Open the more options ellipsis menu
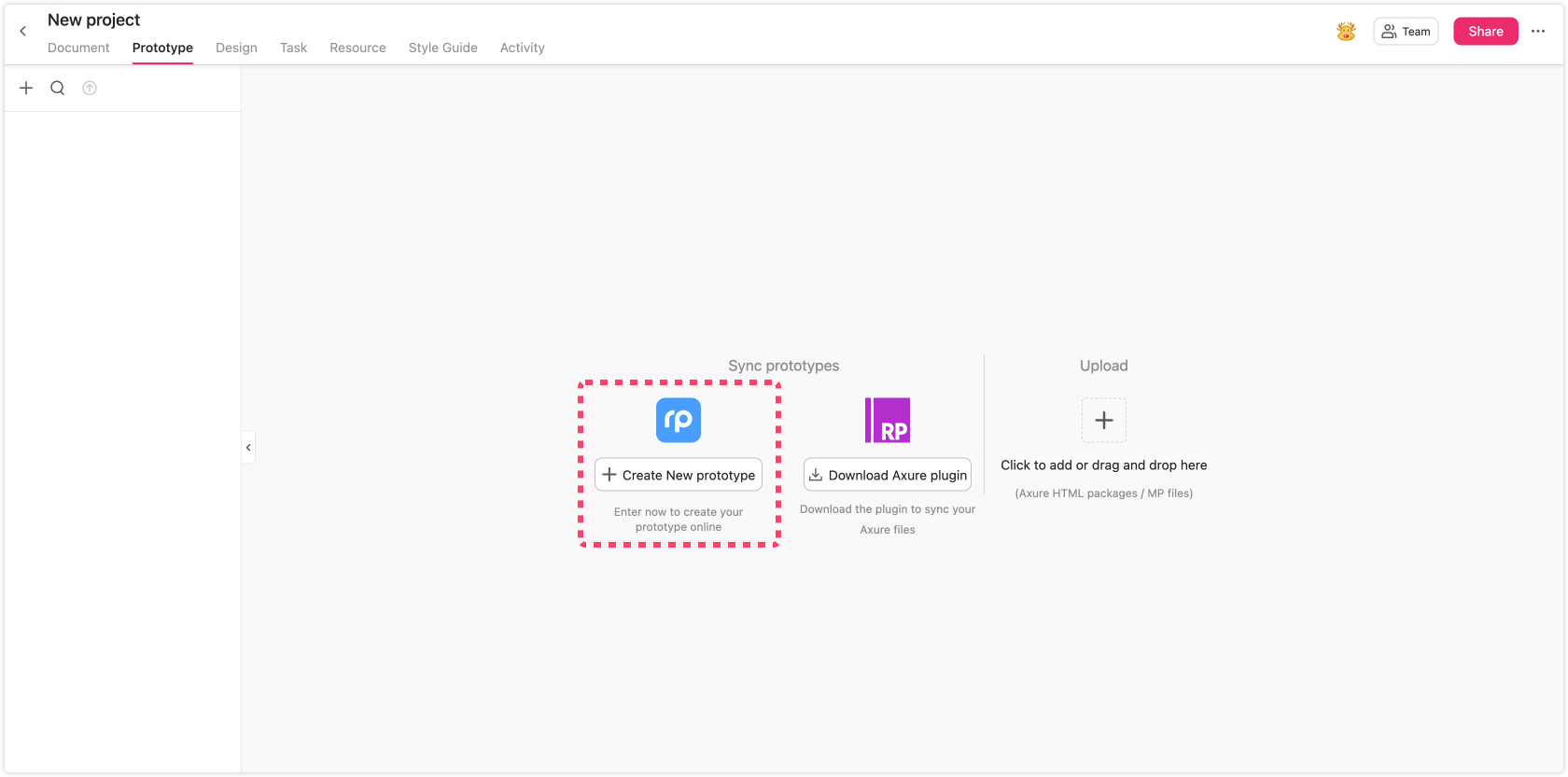This screenshot has width=1568, height=777. click(1538, 32)
